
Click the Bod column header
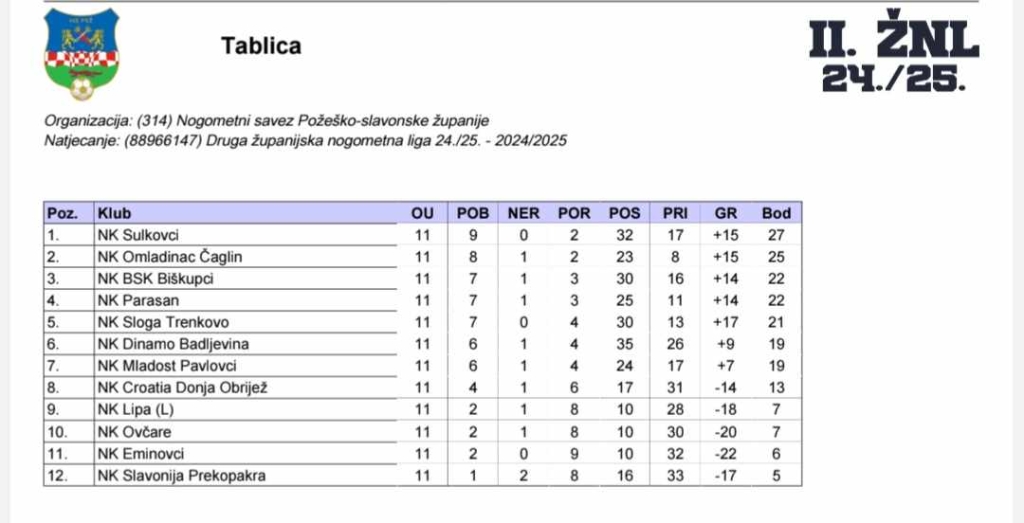tap(776, 213)
